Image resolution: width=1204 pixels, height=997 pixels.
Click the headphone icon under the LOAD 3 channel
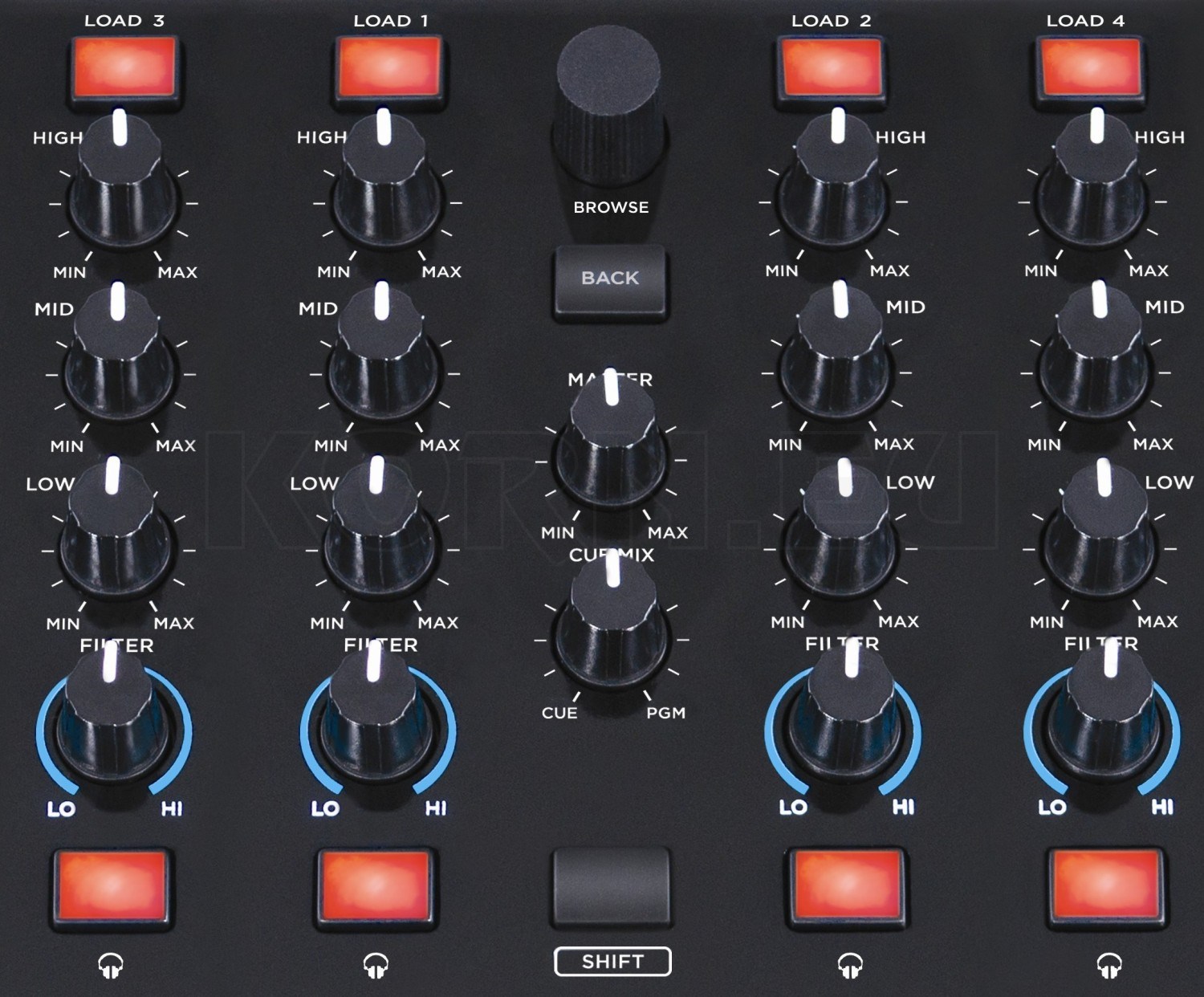tap(111, 965)
